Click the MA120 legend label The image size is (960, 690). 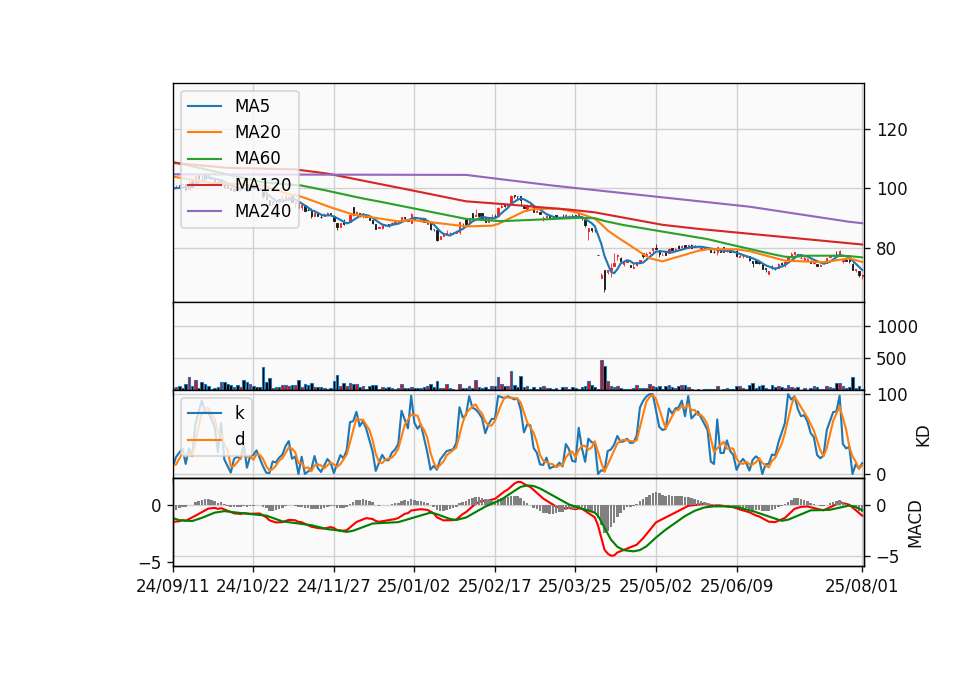click(x=263, y=185)
